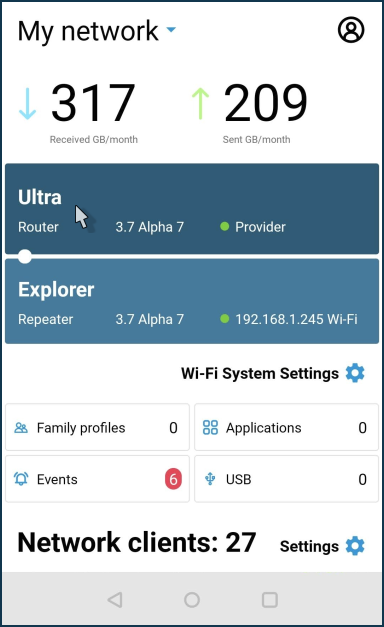The image size is (384, 627).
Task: Click the USB symbol icon
Action: tap(210, 479)
